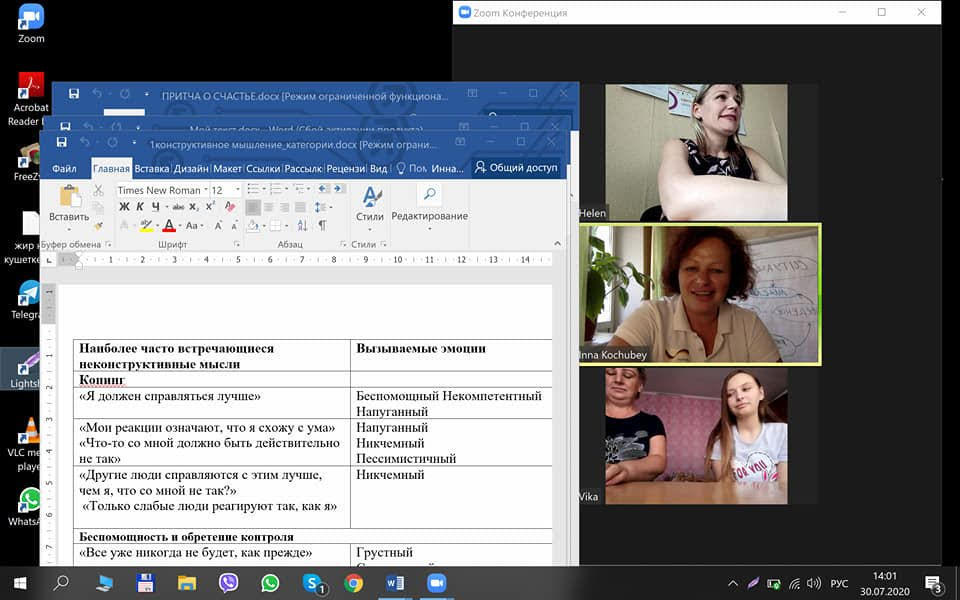
Task: Switch to the Вставка tab
Action: (x=151, y=168)
